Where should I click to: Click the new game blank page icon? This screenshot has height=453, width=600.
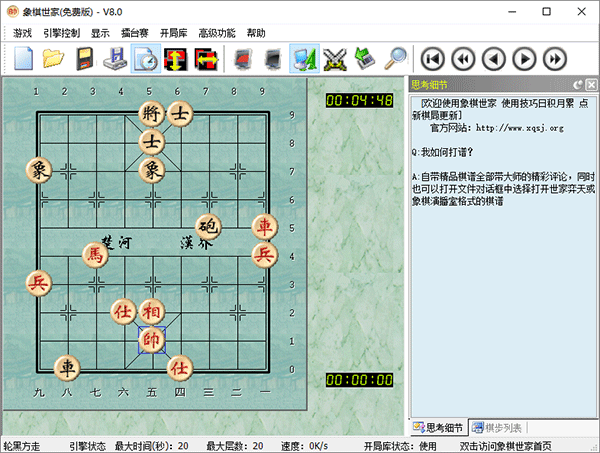point(23,59)
